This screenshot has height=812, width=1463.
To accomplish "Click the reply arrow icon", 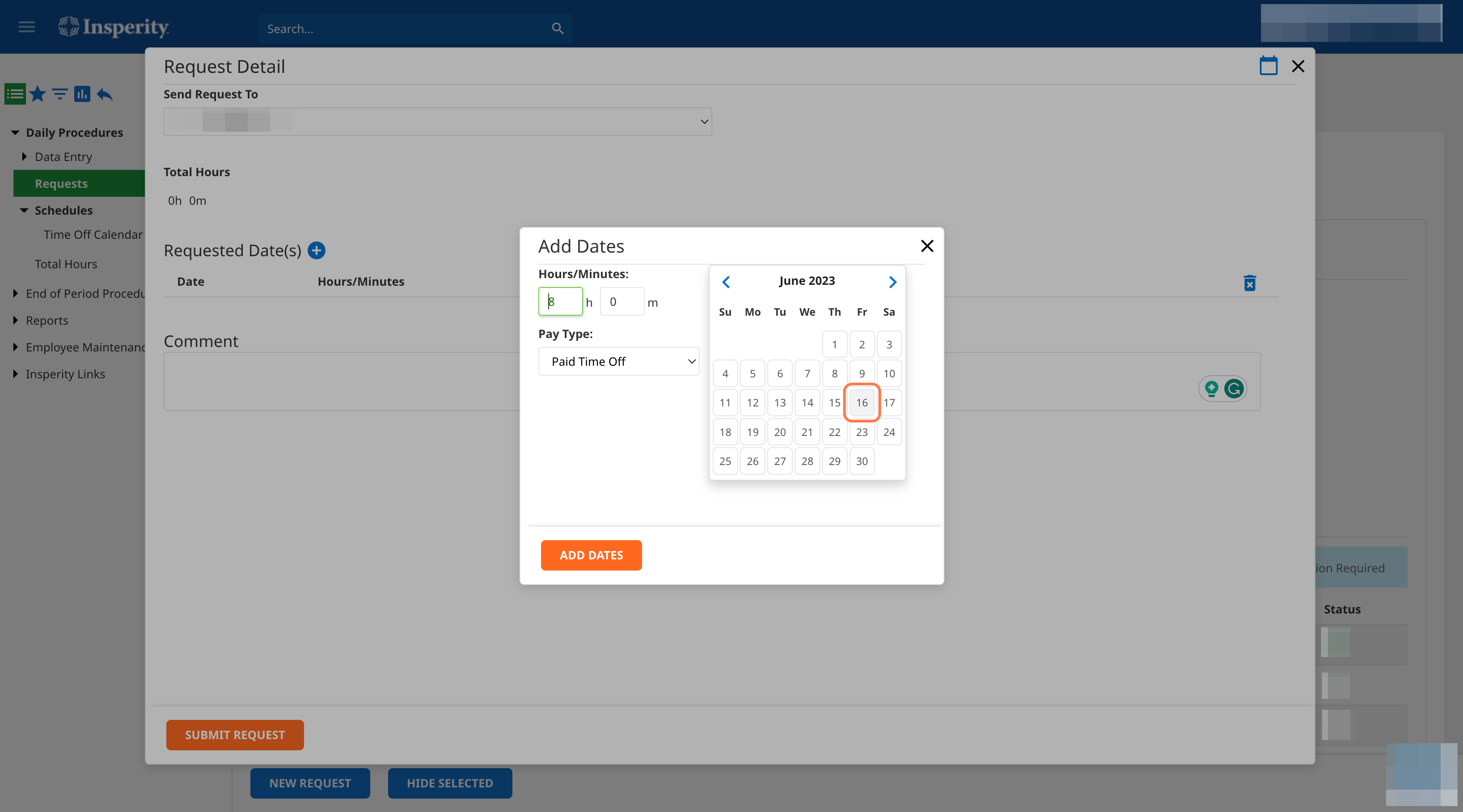I will [105, 94].
